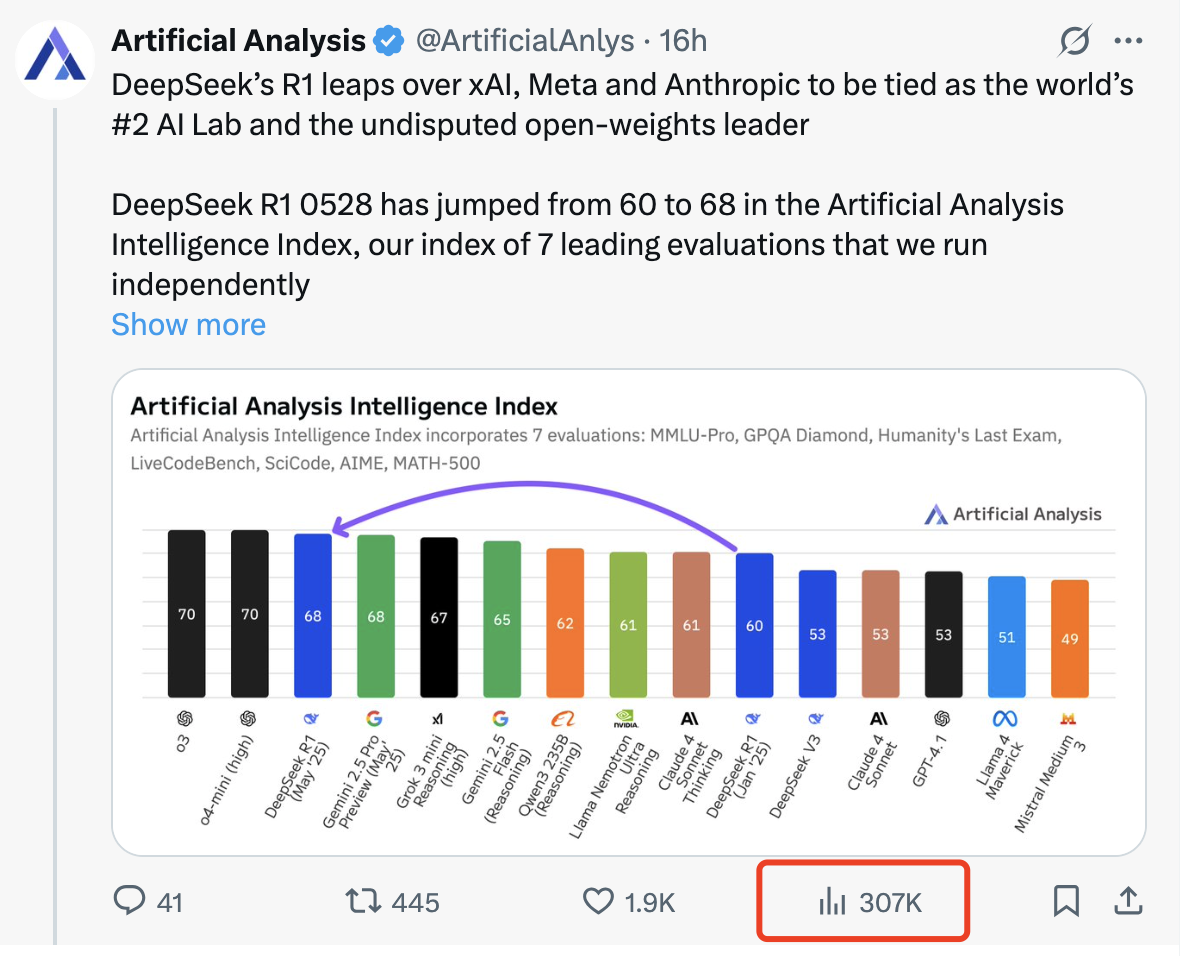Viewport: 1180px width, 956px height.
Task: Open the share icon on the post
Action: click(x=1128, y=901)
